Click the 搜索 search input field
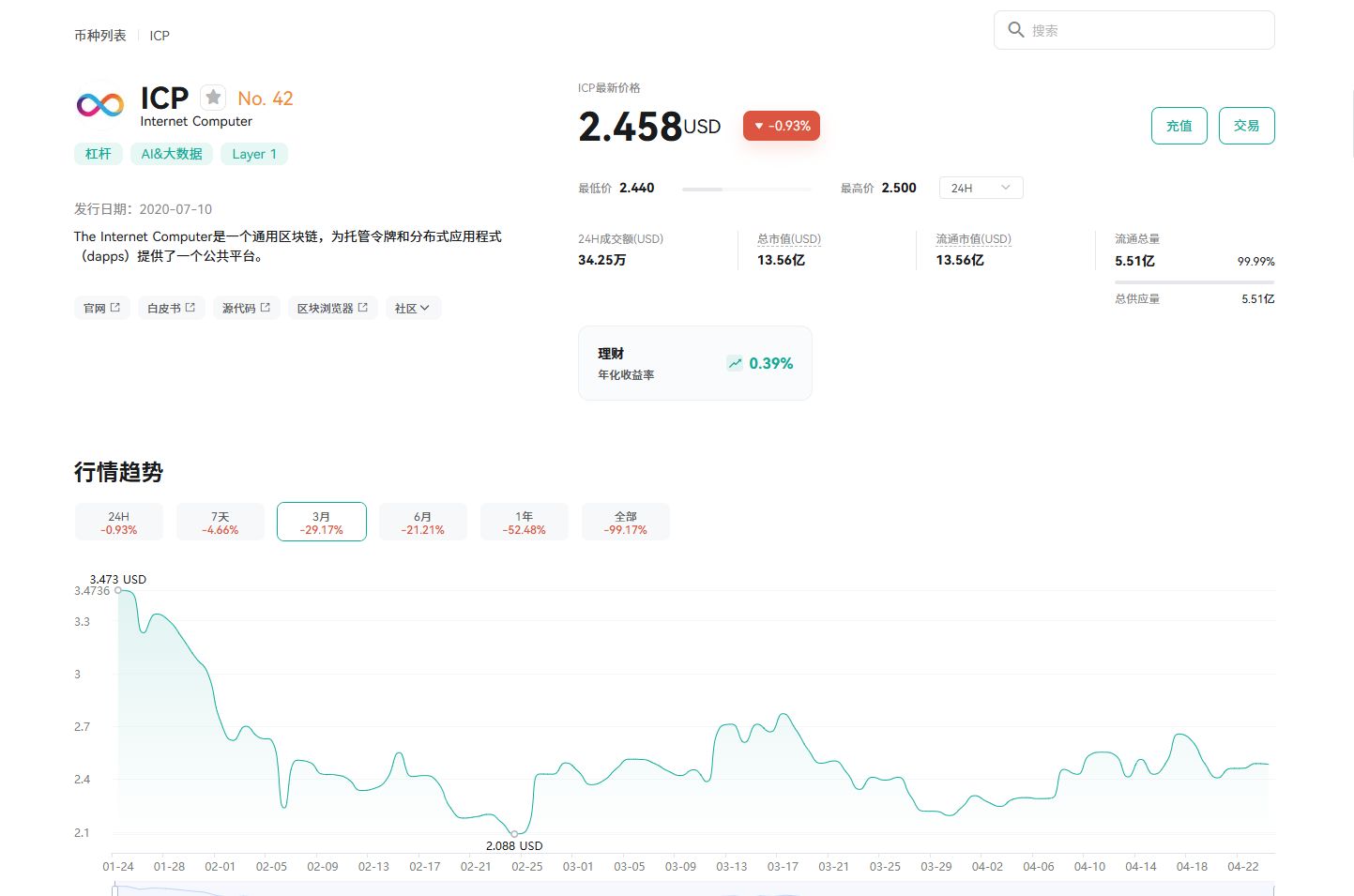Screen dimensions: 1354x896 [1134, 30]
